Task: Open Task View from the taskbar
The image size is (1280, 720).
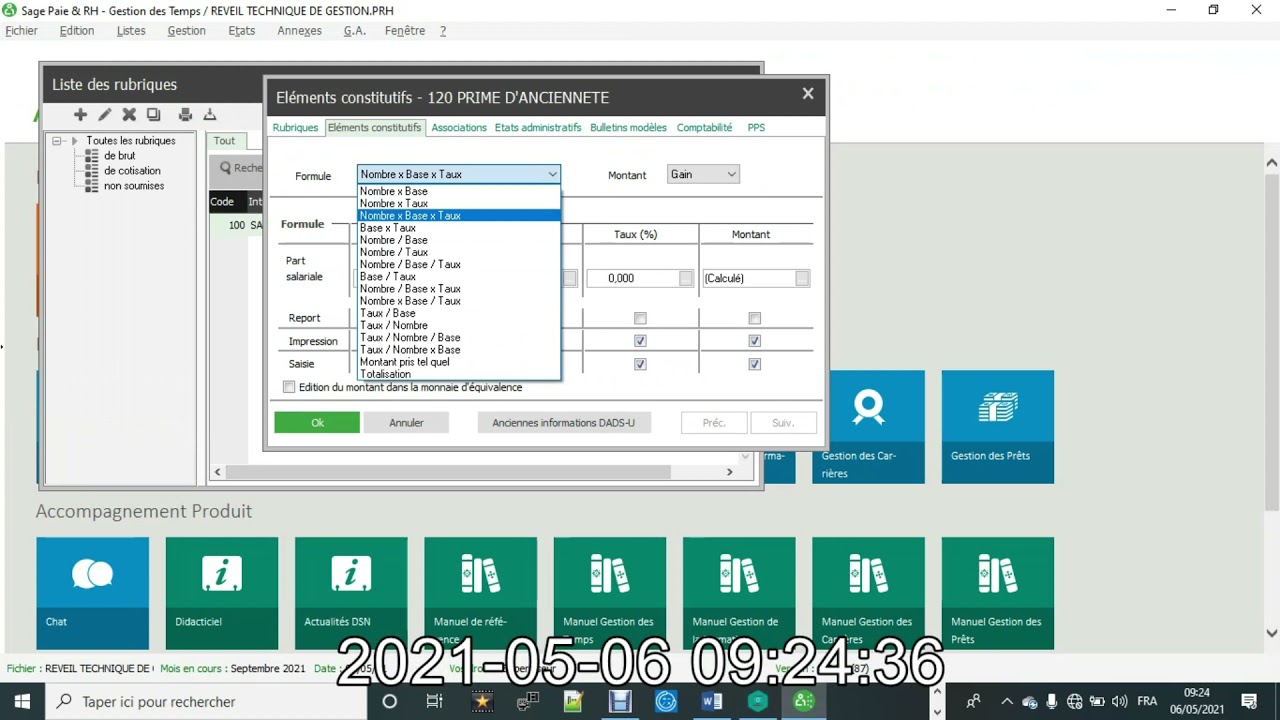Action: click(x=434, y=702)
